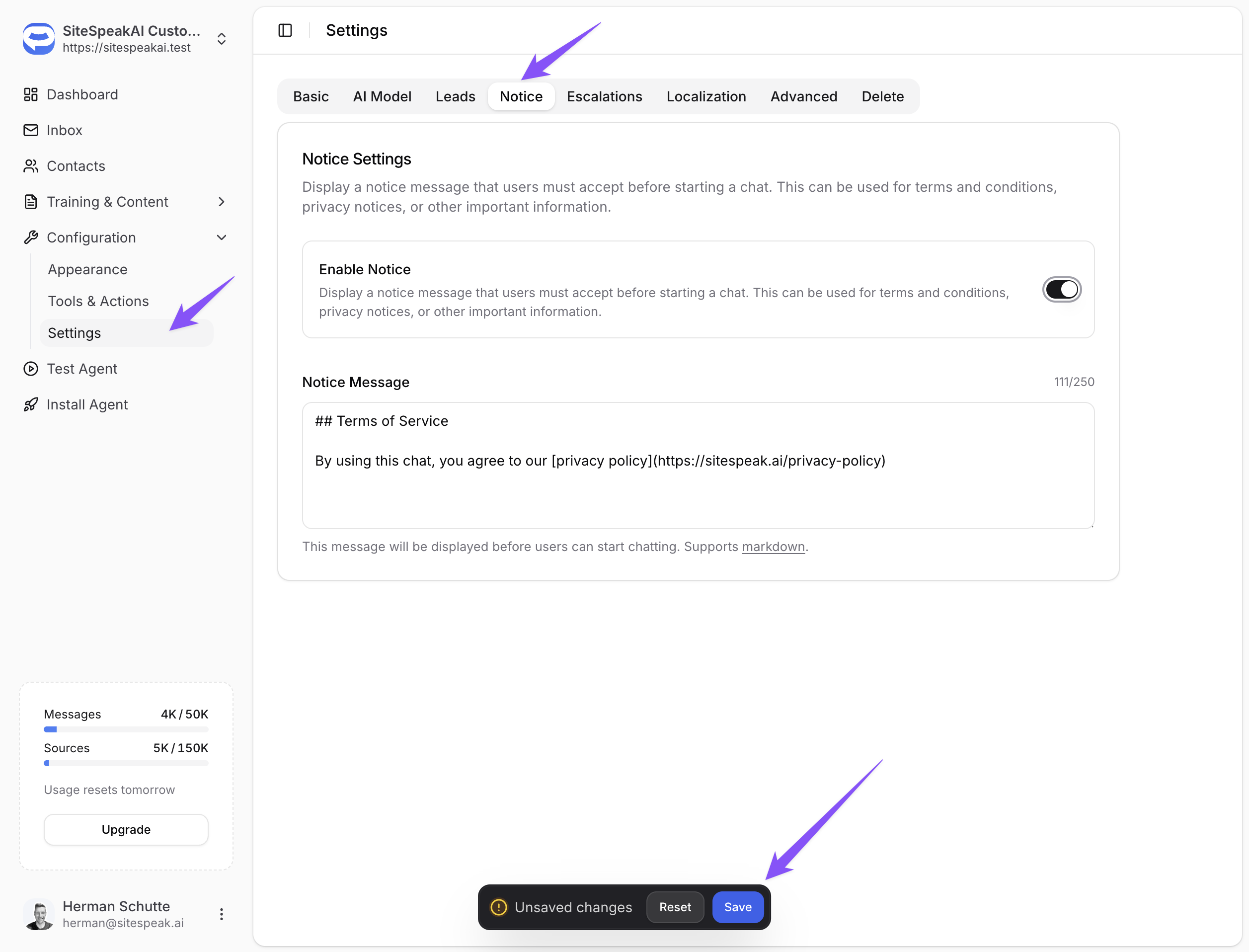Expand Training & Content chevron

pos(222,202)
